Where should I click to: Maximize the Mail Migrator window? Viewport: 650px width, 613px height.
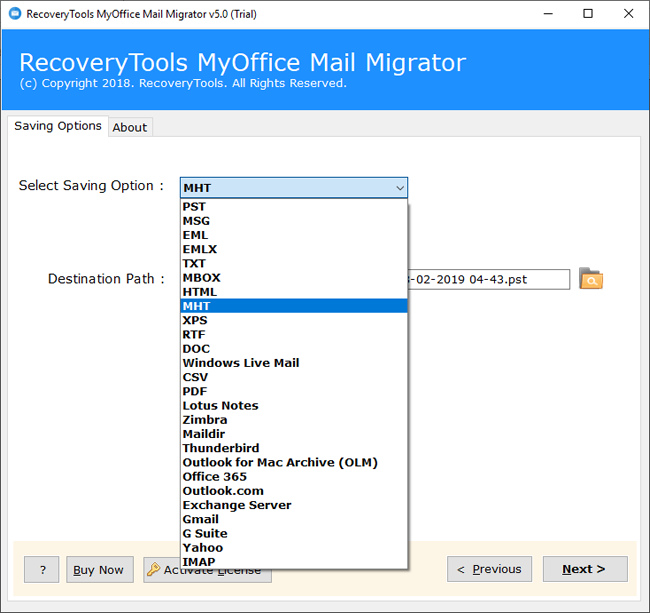(588, 14)
